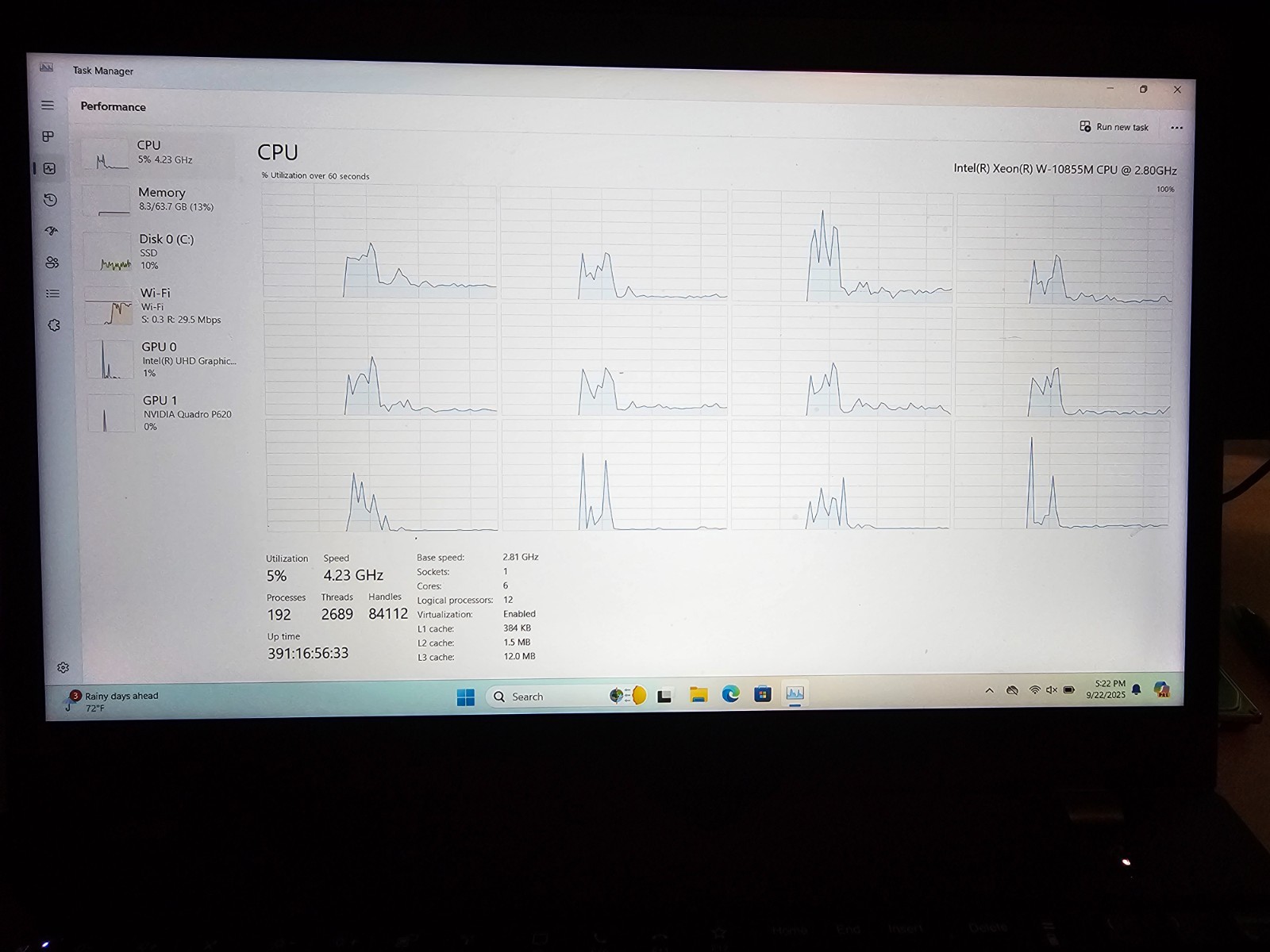Click the Processes count 192
Image resolution: width=1270 pixels, height=952 pixels.
(279, 615)
